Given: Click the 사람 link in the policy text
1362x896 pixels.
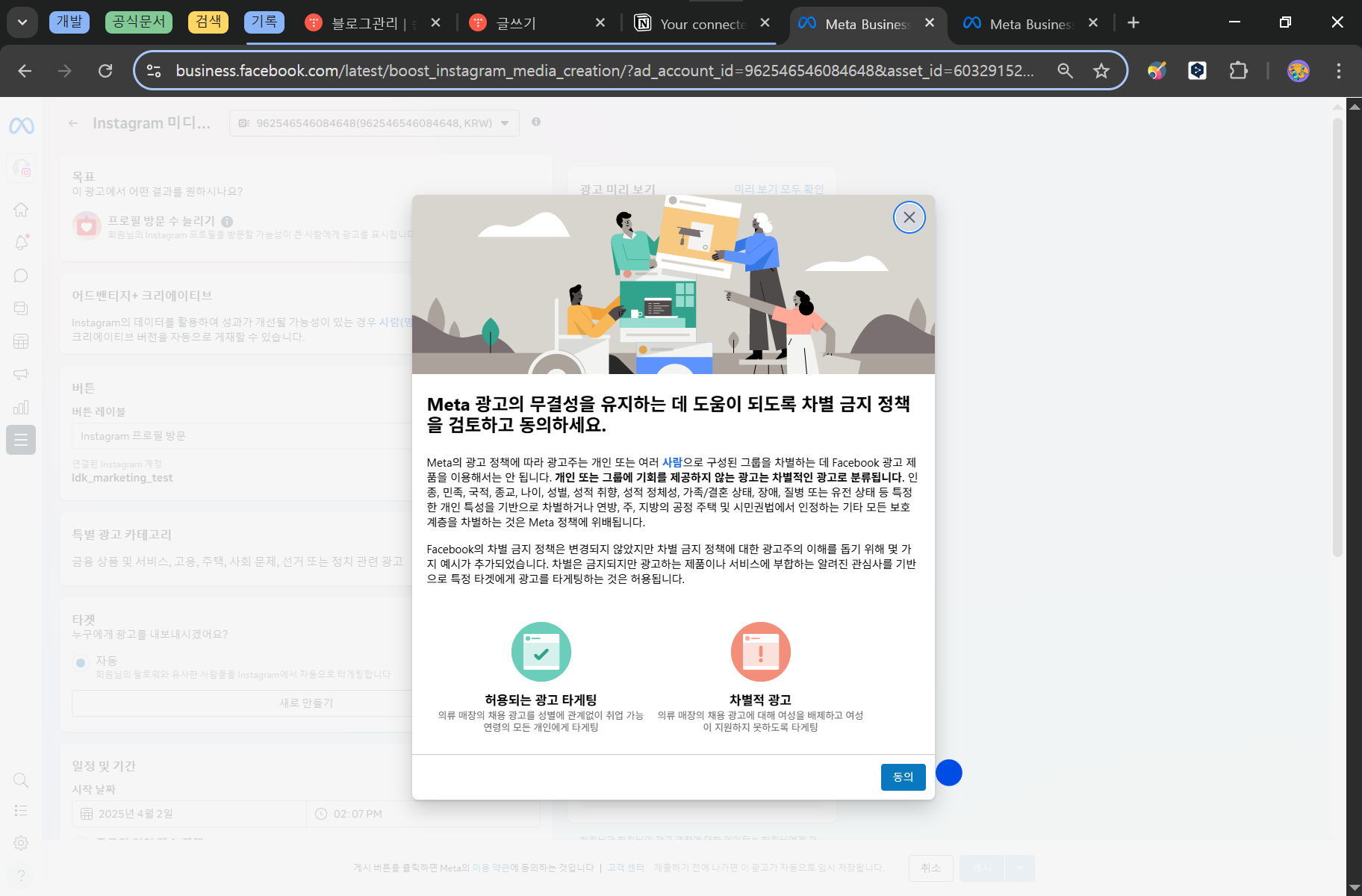Looking at the screenshot, I should (x=672, y=462).
